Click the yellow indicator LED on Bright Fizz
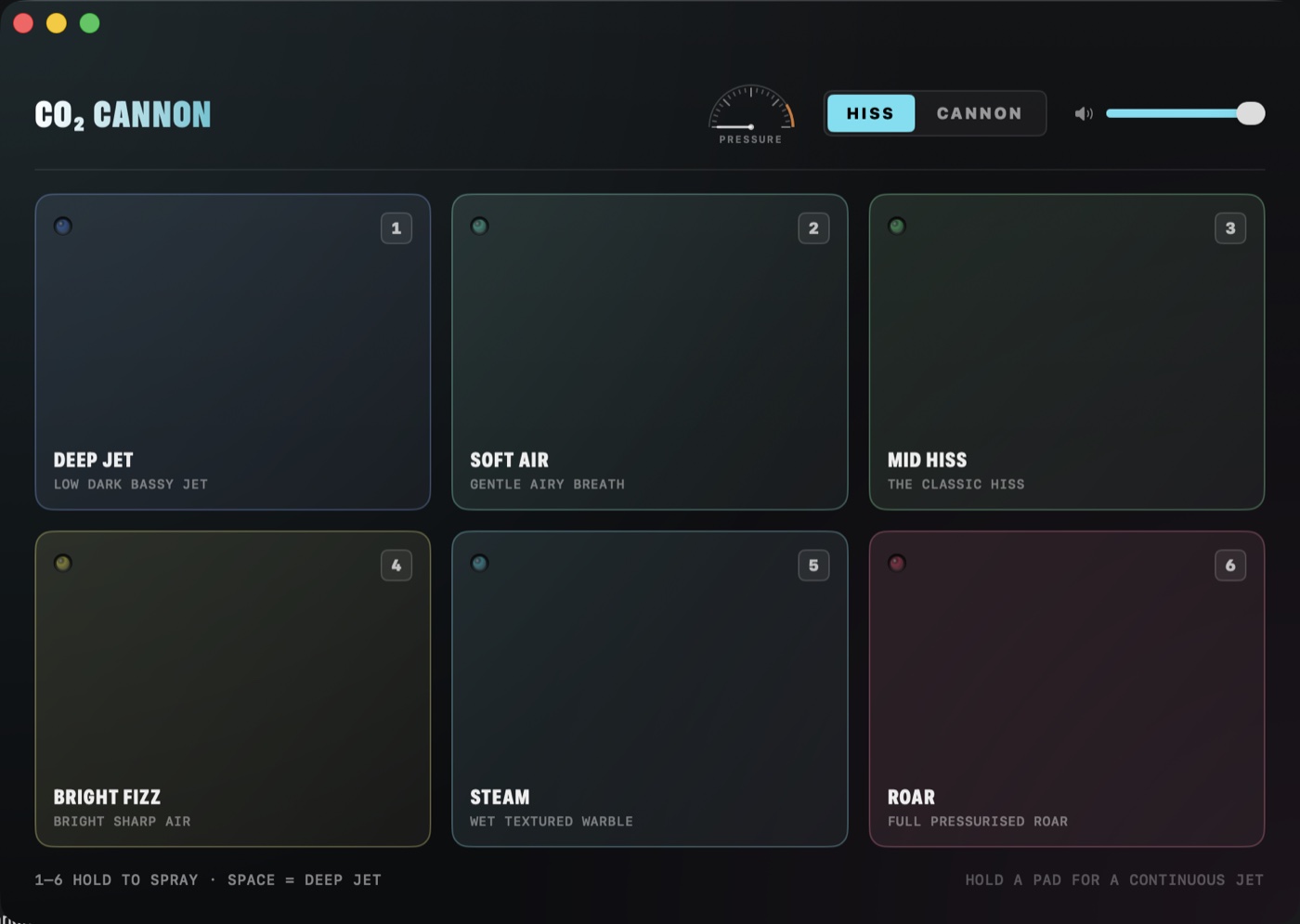This screenshot has width=1300, height=924. (62, 563)
